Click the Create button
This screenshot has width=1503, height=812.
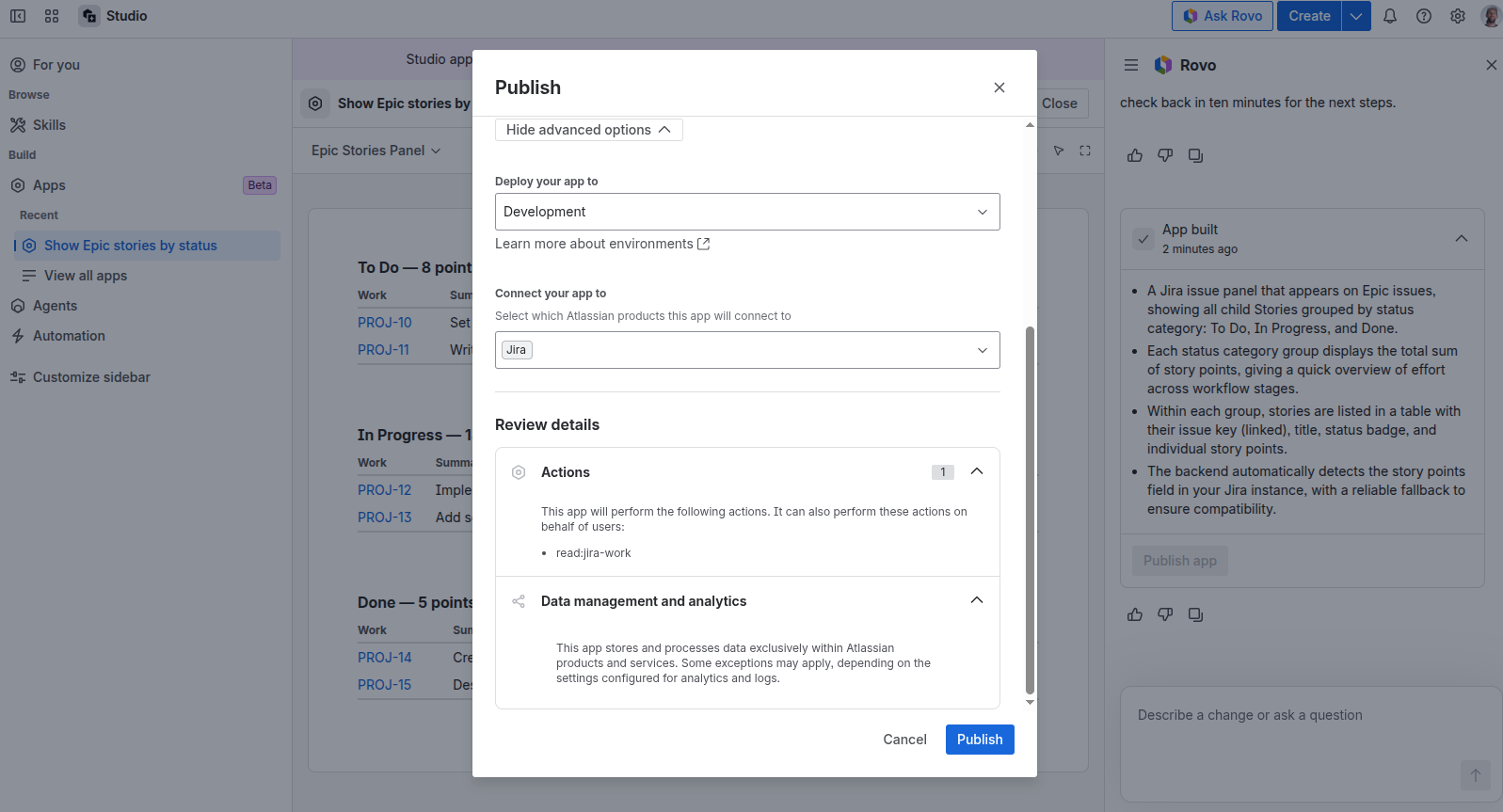tap(1309, 16)
